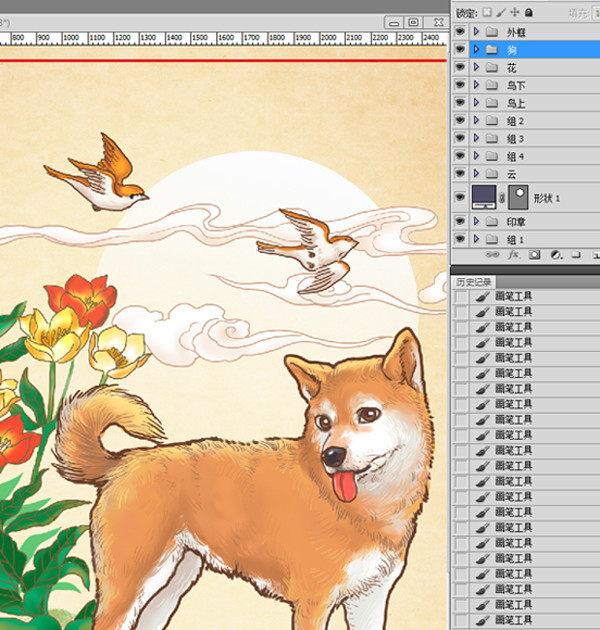Expand the 花 group triangle

[x=477, y=67]
